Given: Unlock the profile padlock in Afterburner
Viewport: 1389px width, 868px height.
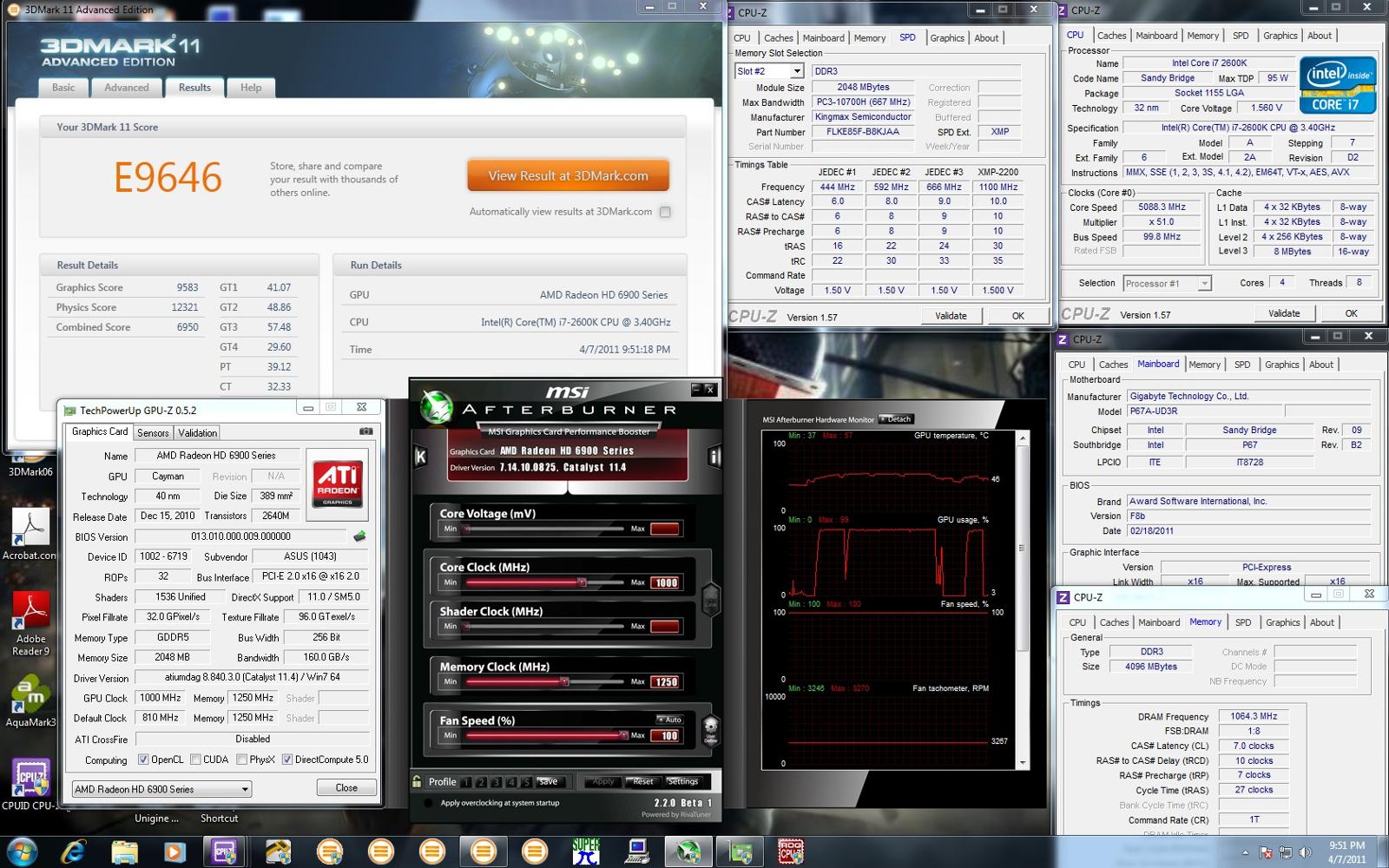Looking at the screenshot, I should pos(418,781).
